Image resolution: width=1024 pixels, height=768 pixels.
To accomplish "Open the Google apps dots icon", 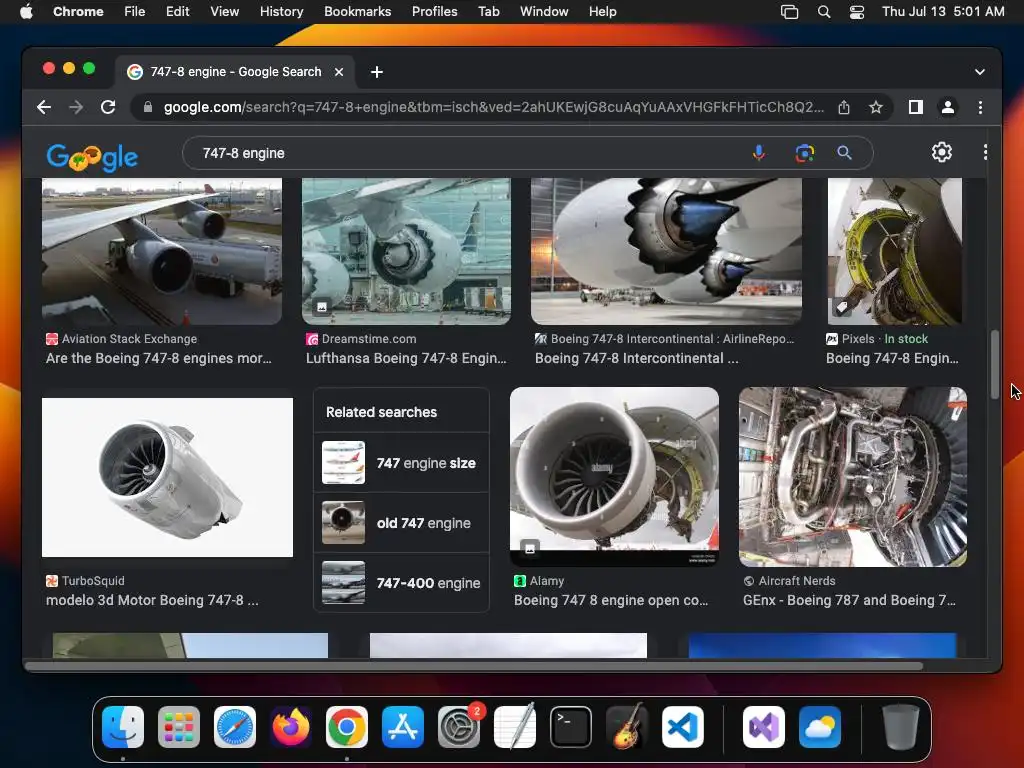I will 985,152.
